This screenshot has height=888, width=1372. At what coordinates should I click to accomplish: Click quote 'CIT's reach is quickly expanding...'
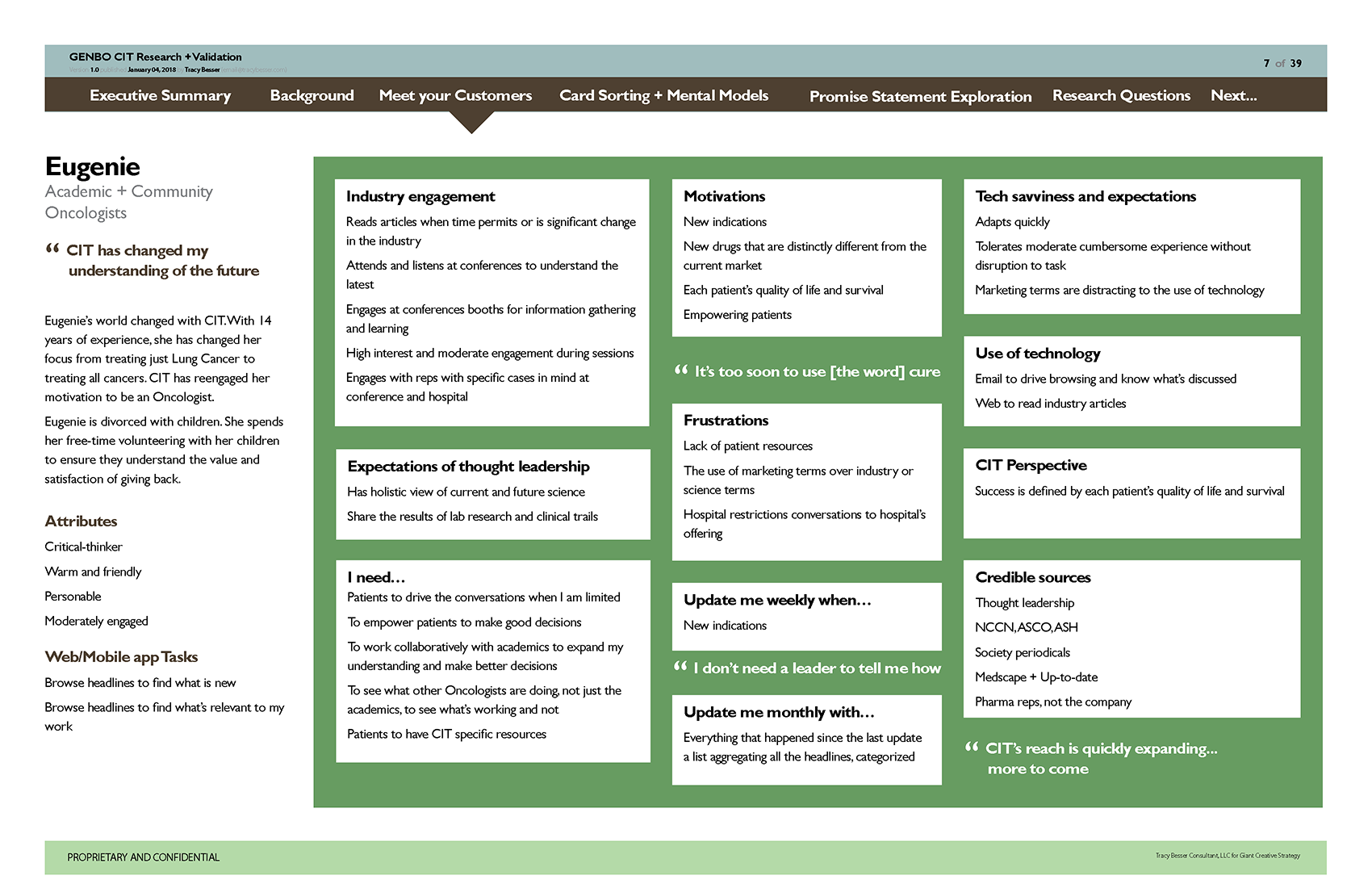point(1091,758)
